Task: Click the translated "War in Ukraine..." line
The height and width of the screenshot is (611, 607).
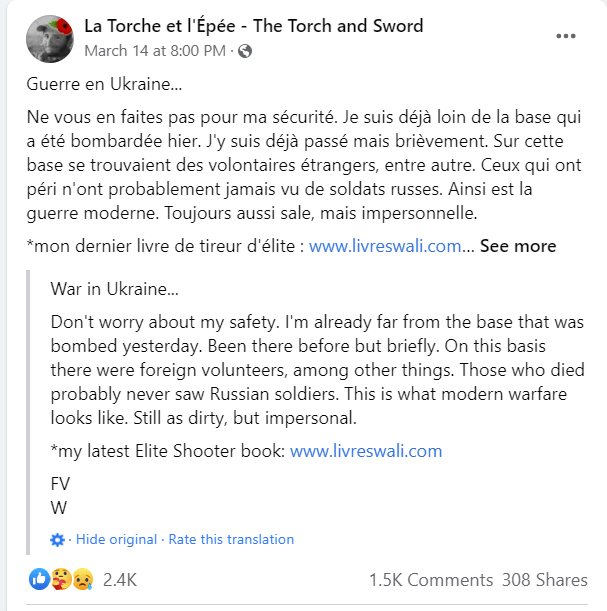Action: [115, 289]
